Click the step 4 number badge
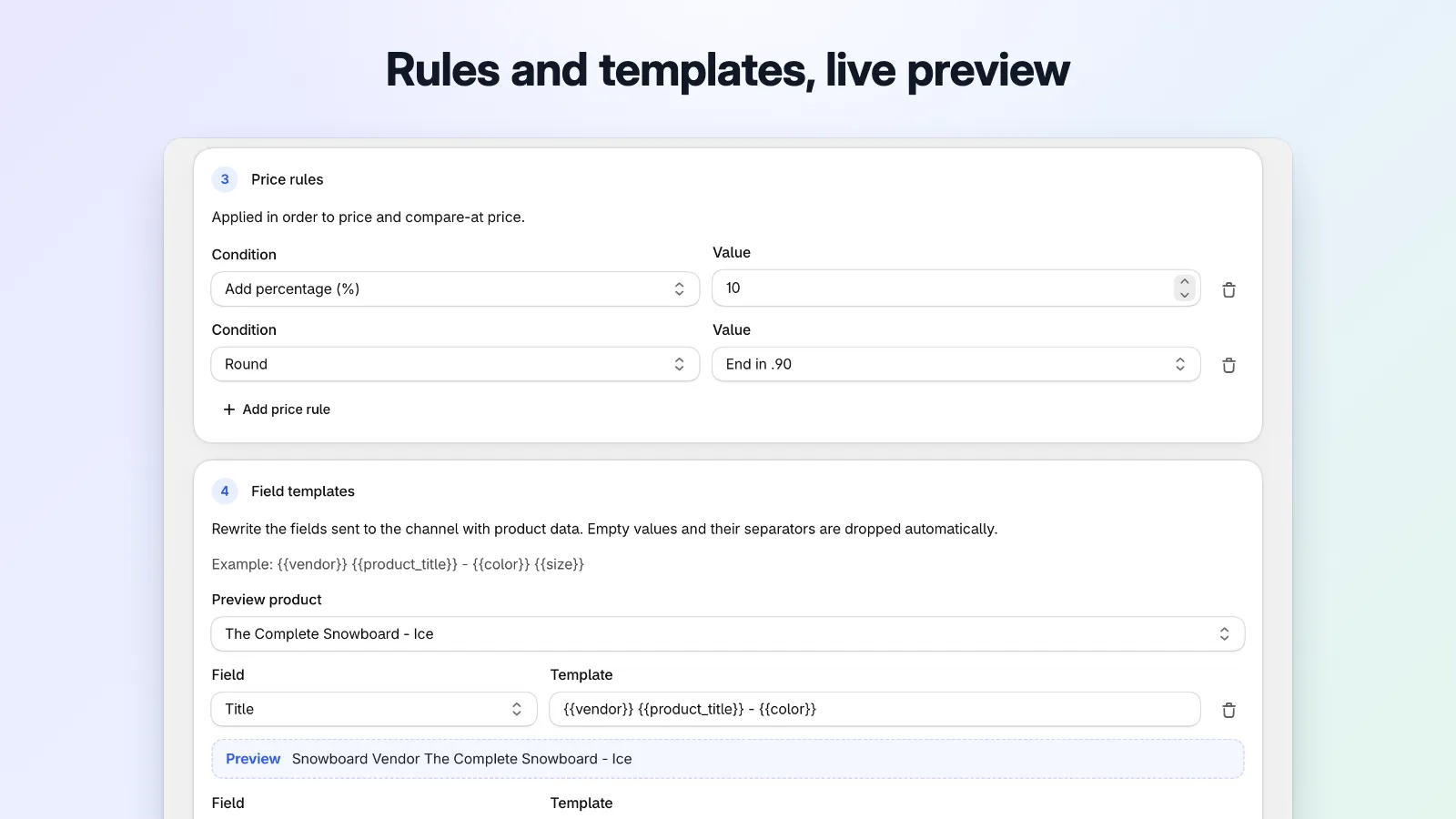The image size is (1456, 819). pyautogui.click(x=225, y=491)
